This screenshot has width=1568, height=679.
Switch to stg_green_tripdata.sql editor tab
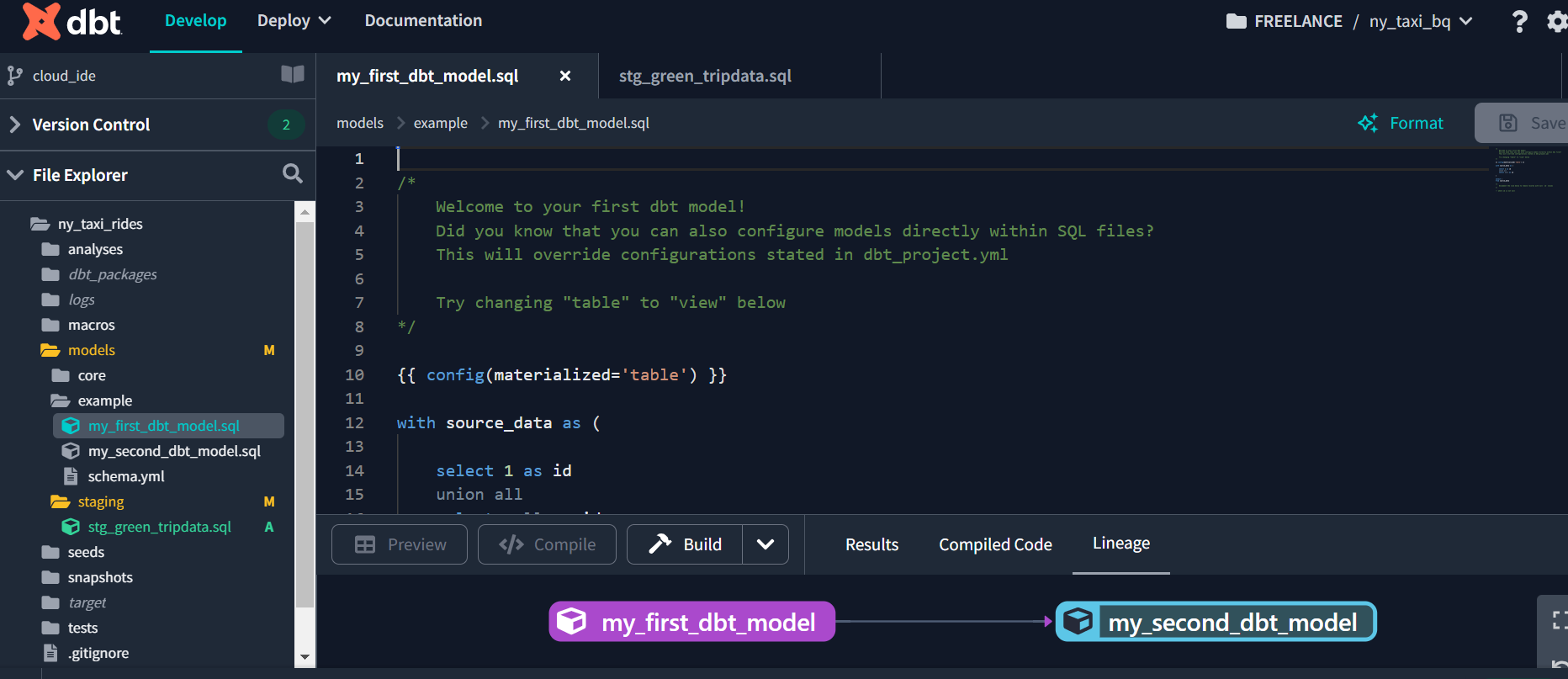(705, 76)
